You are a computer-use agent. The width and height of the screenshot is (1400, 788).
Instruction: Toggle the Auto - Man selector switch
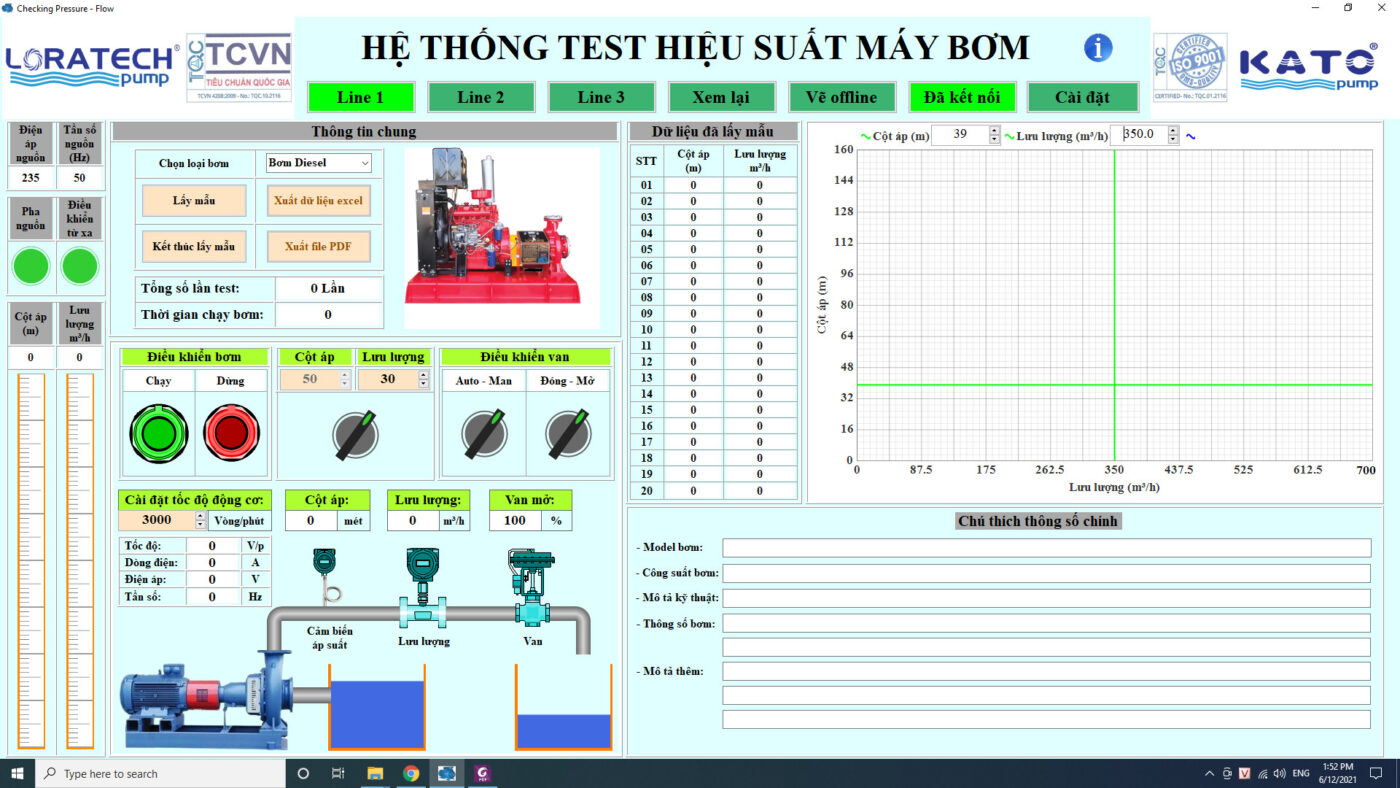pos(483,434)
